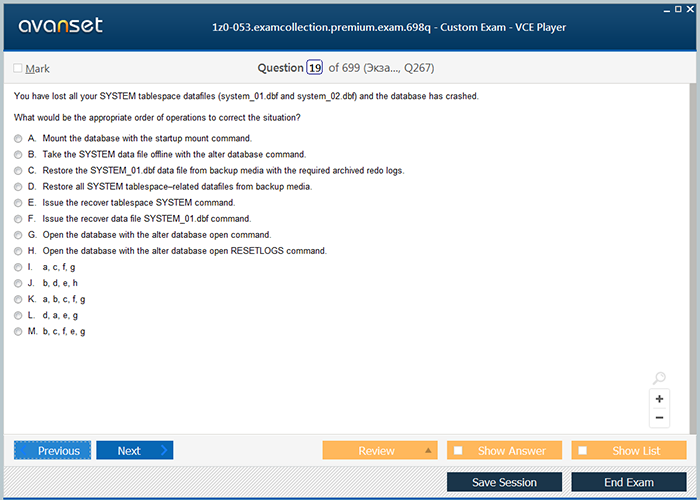700x500 pixels.
Task: Pick option E recover tablespace SYSTEM
Action: click(18, 203)
